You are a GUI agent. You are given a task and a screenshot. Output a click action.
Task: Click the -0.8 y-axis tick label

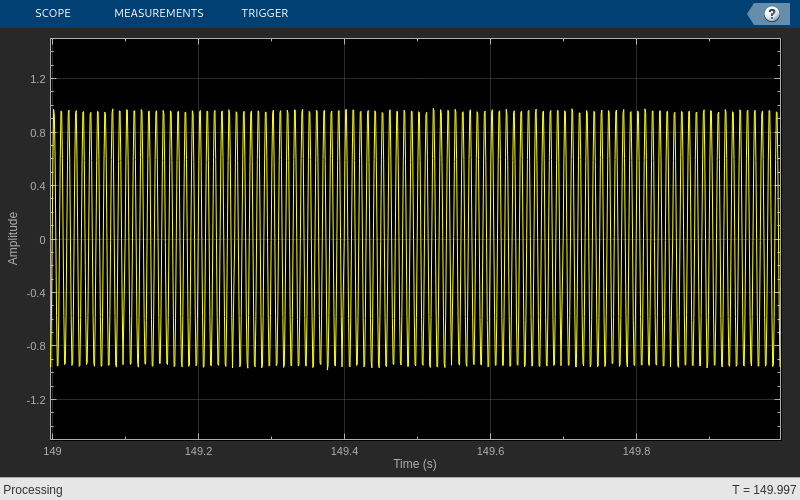coord(36,346)
